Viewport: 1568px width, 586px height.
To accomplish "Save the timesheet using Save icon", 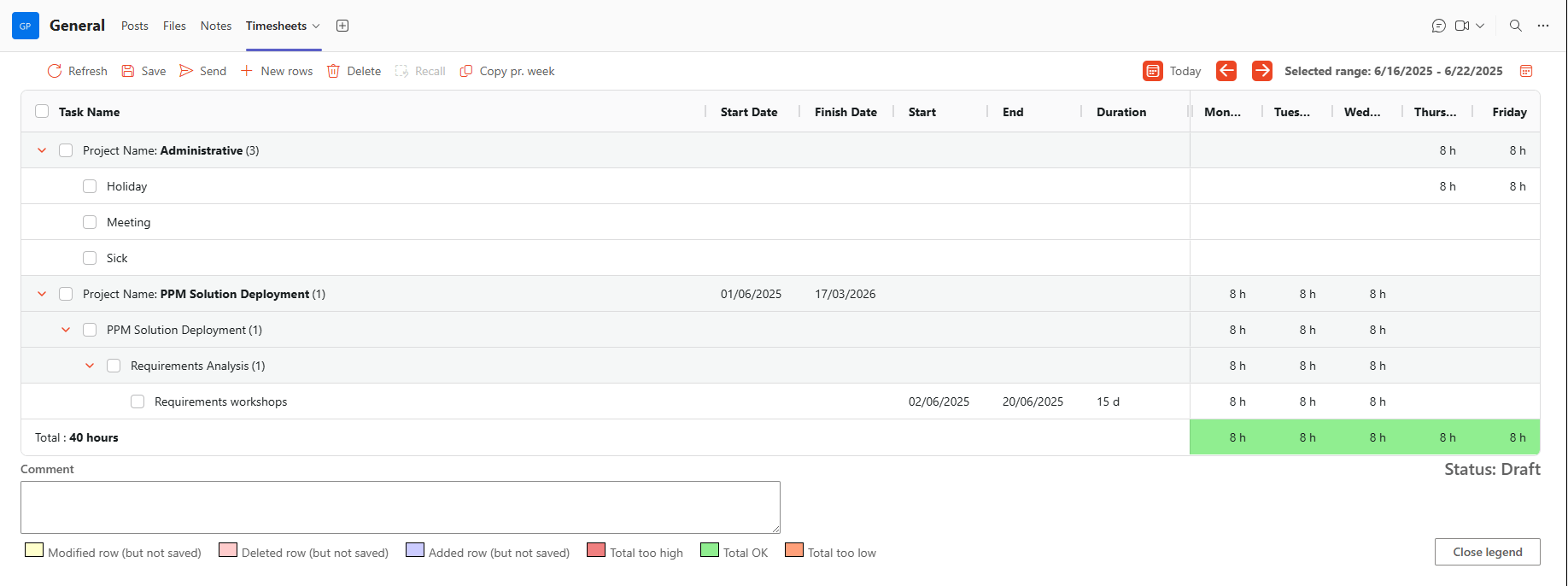I will click(x=128, y=71).
